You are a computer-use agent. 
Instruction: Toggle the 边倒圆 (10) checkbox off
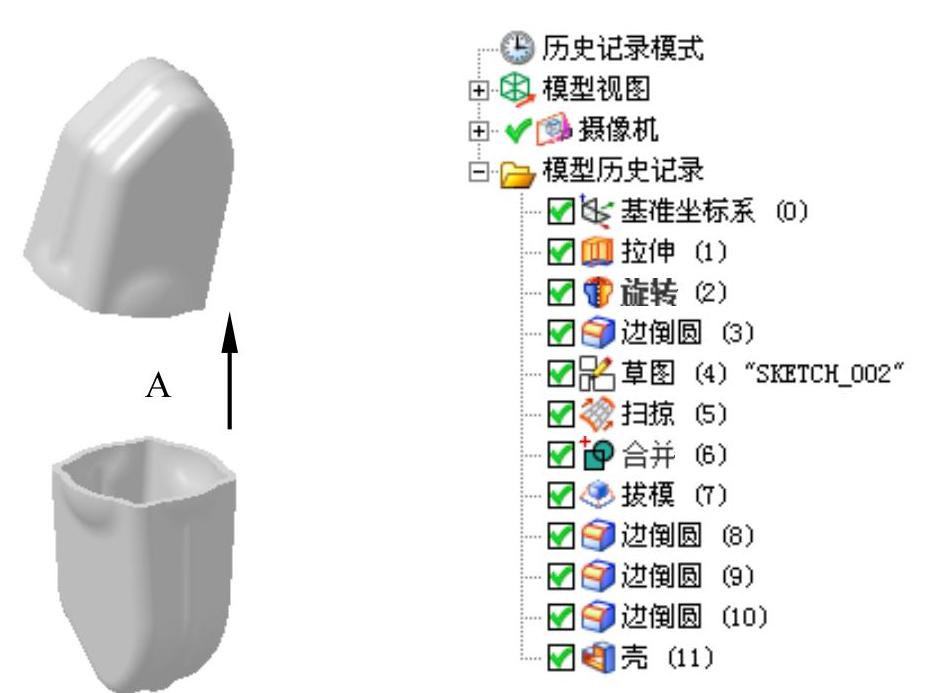560,617
